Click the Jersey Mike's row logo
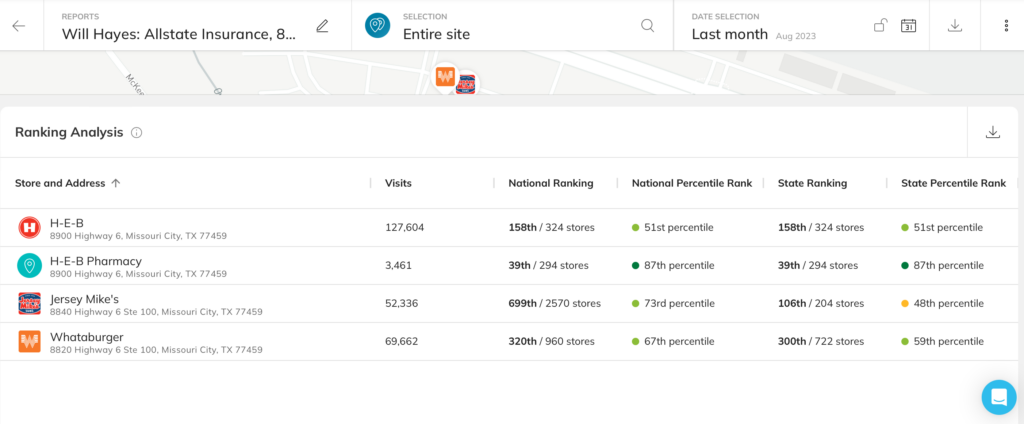 click(x=29, y=304)
